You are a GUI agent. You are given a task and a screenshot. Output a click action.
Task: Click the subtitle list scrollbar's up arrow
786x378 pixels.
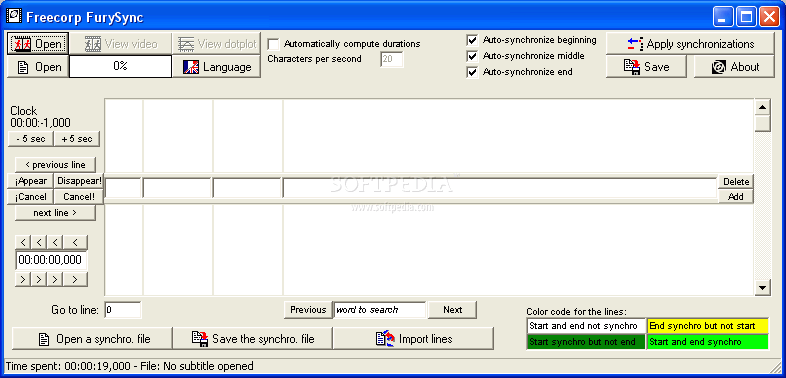pyautogui.click(x=762, y=107)
